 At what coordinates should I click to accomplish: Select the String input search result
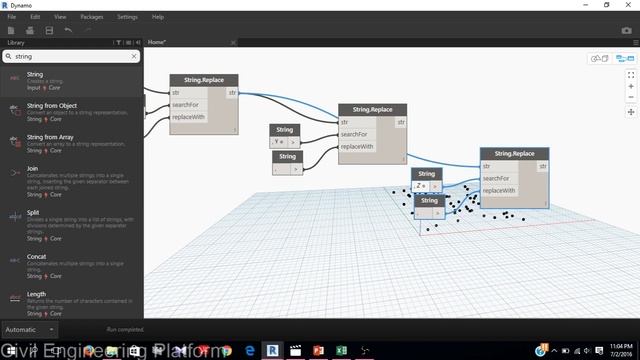pyautogui.click(x=71, y=81)
